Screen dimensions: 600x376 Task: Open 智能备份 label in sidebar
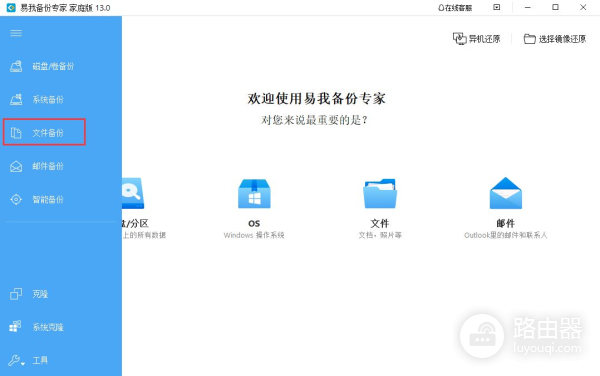point(48,199)
